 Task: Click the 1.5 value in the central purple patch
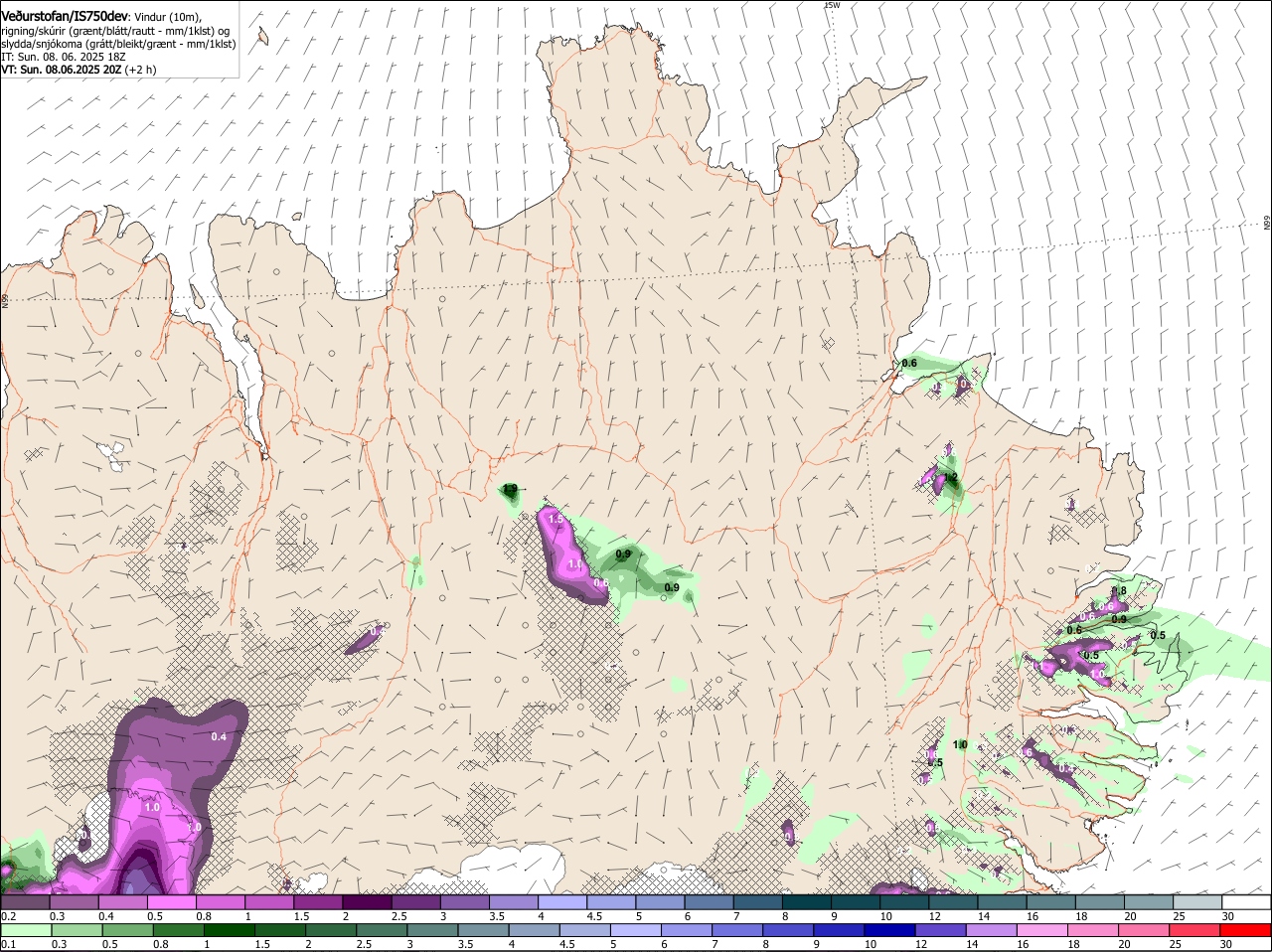click(556, 520)
